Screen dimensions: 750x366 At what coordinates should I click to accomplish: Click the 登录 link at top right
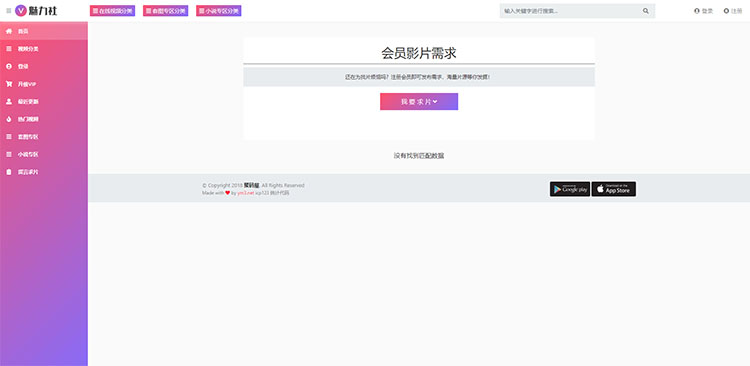pos(704,11)
